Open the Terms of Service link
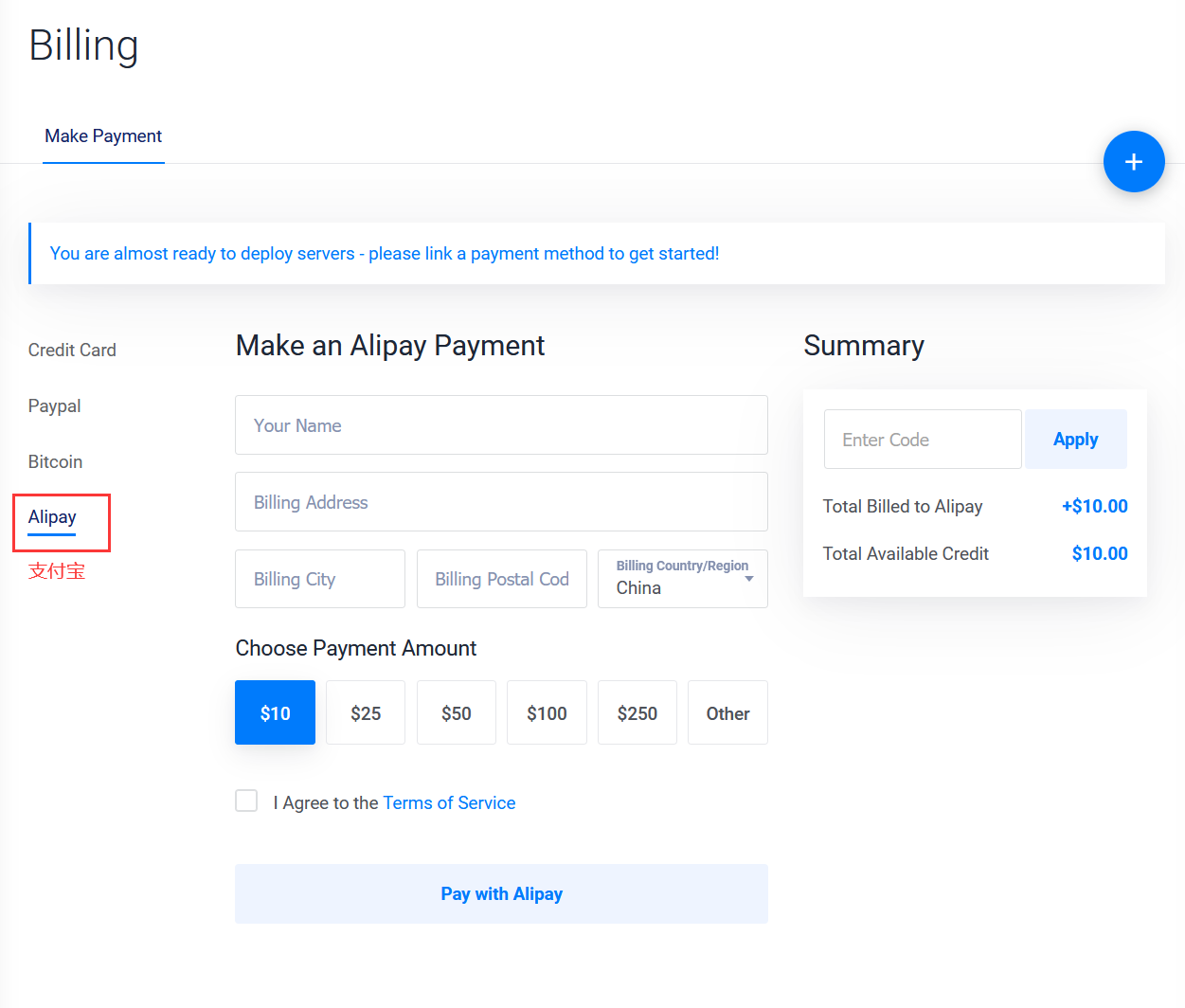Image resolution: width=1185 pixels, height=1008 pixels. pyautogui.click(x=449, y=803)
